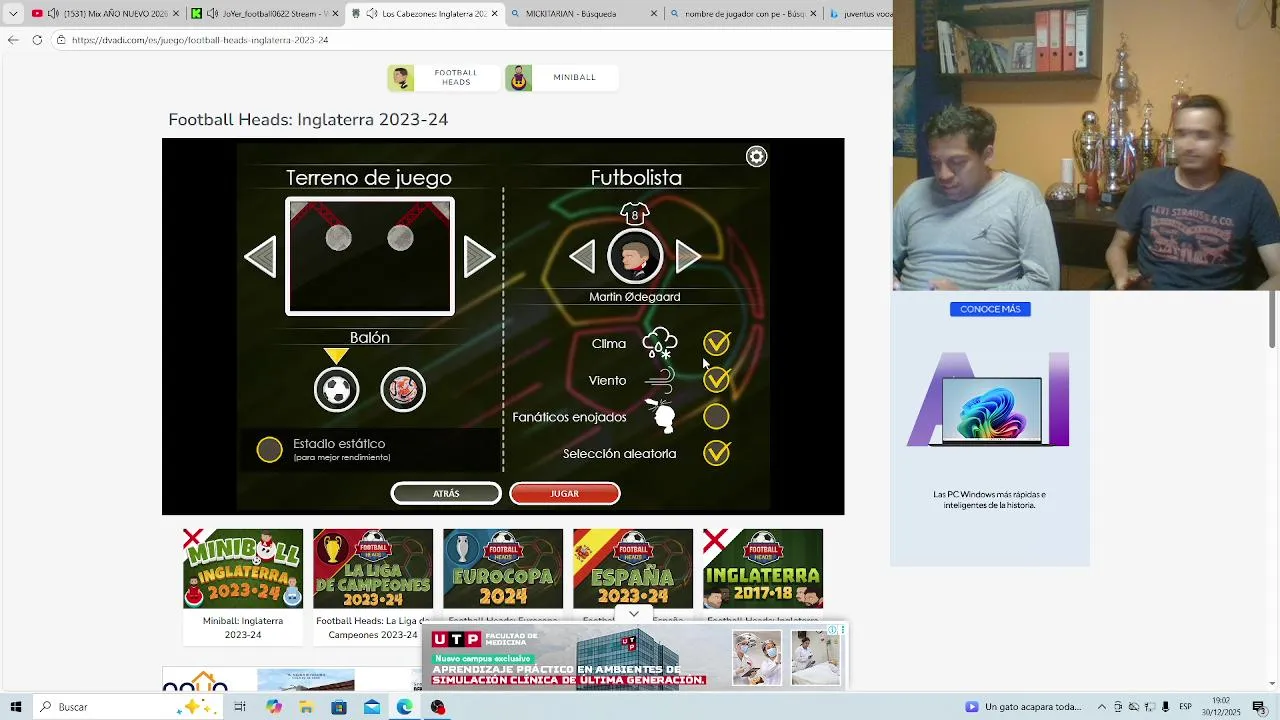Click the site info icon in the address bar
This screenshot has width=1280, height=720.
[x=61, y=40]
